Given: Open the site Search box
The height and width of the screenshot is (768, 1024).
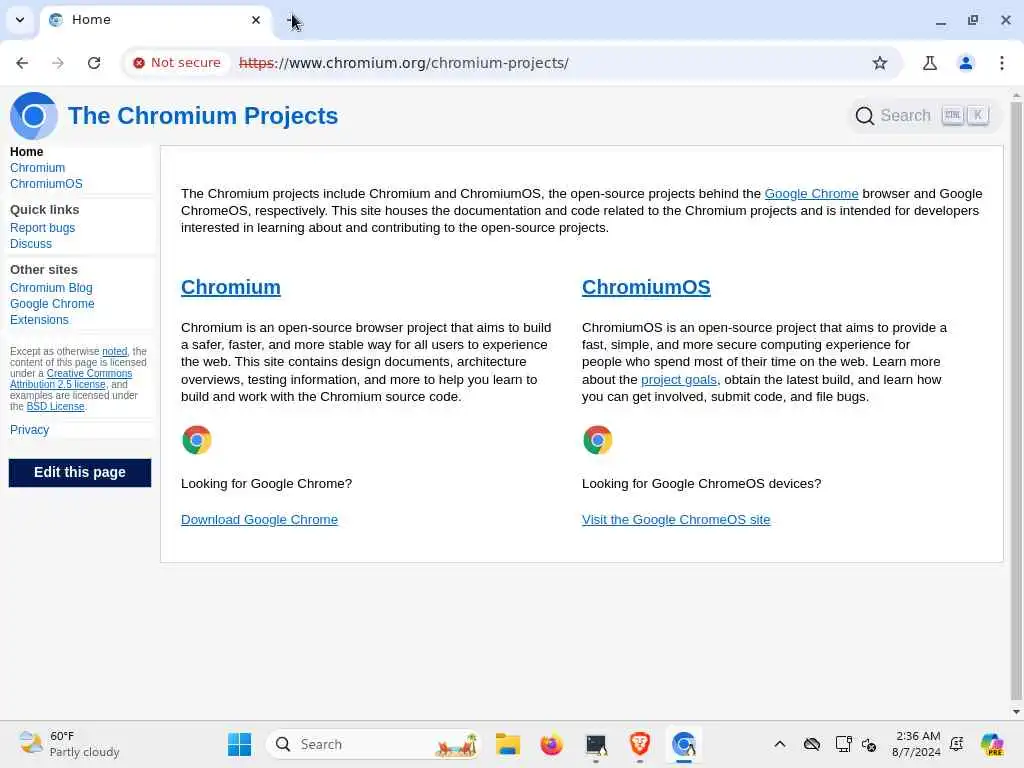Looking at the screenshot, I should click(x=923, y=116).
